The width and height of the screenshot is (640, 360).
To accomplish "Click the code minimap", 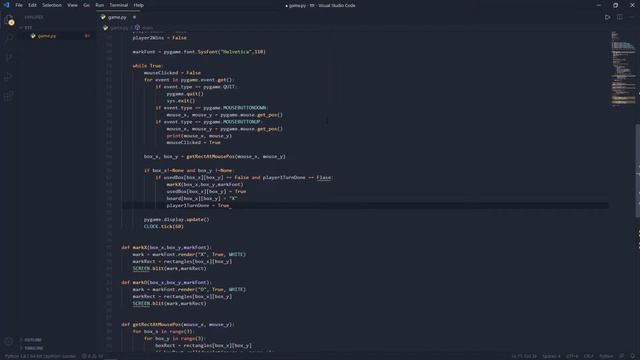I will (x=623, y=69).
